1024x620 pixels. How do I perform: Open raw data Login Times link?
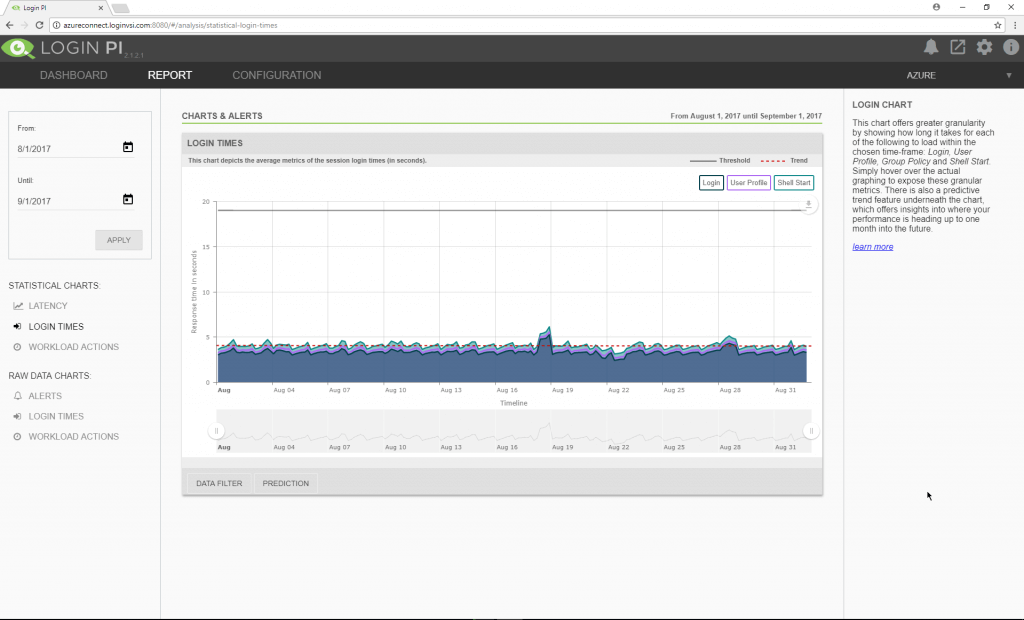[56, 416]
